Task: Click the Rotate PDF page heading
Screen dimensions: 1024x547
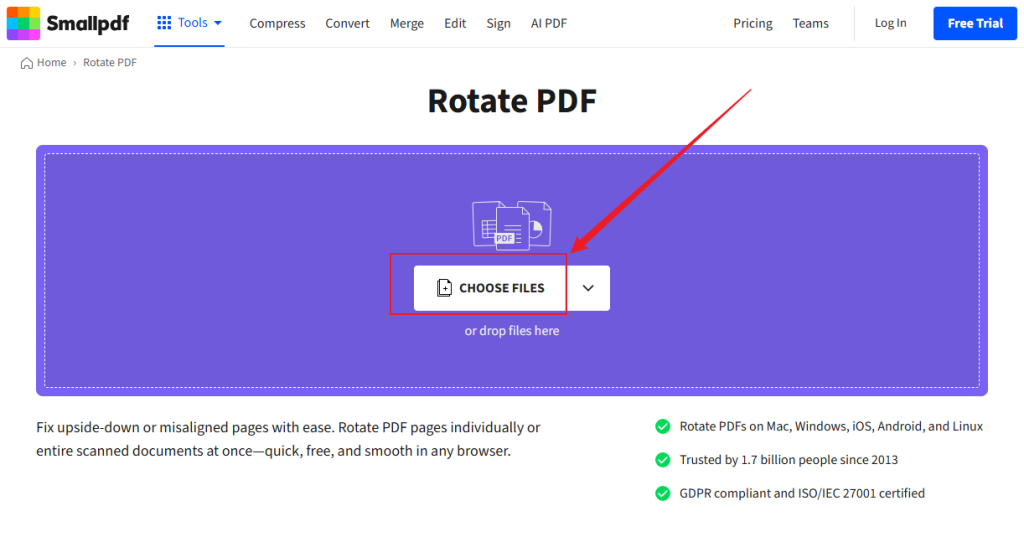Action: pos(512,101)
